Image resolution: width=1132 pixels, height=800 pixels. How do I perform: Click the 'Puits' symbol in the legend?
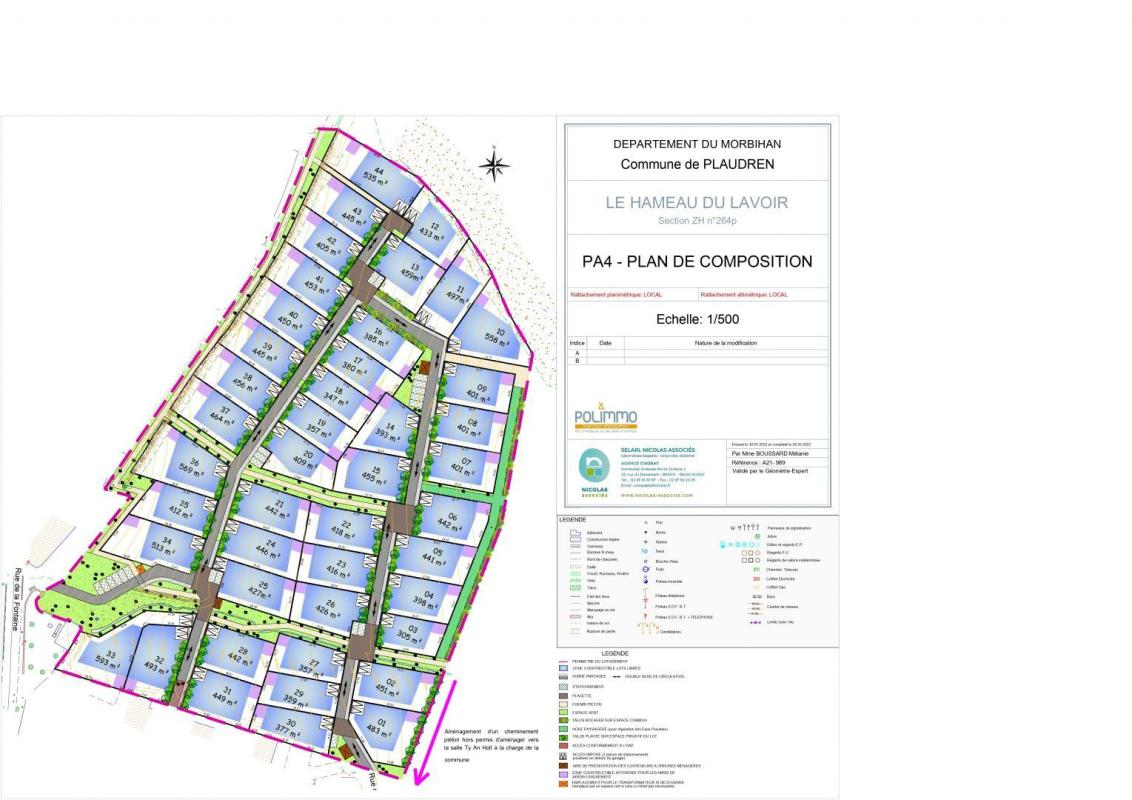(x=645, y=570)
